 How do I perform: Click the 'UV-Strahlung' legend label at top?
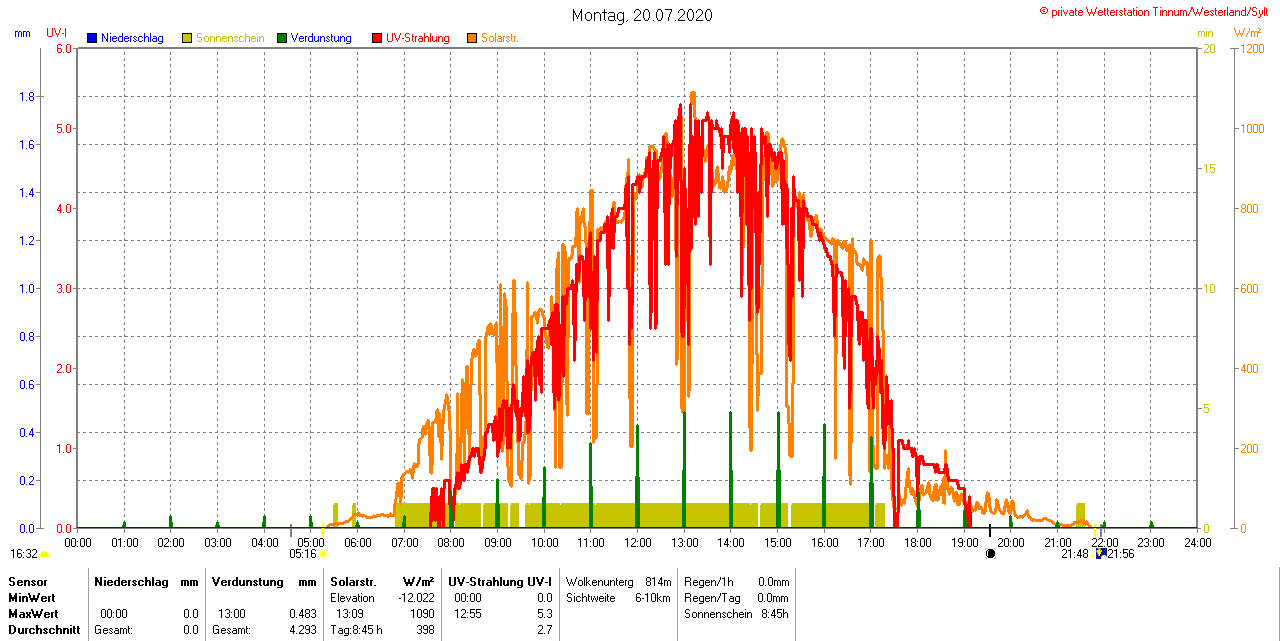tap(418, 38)
